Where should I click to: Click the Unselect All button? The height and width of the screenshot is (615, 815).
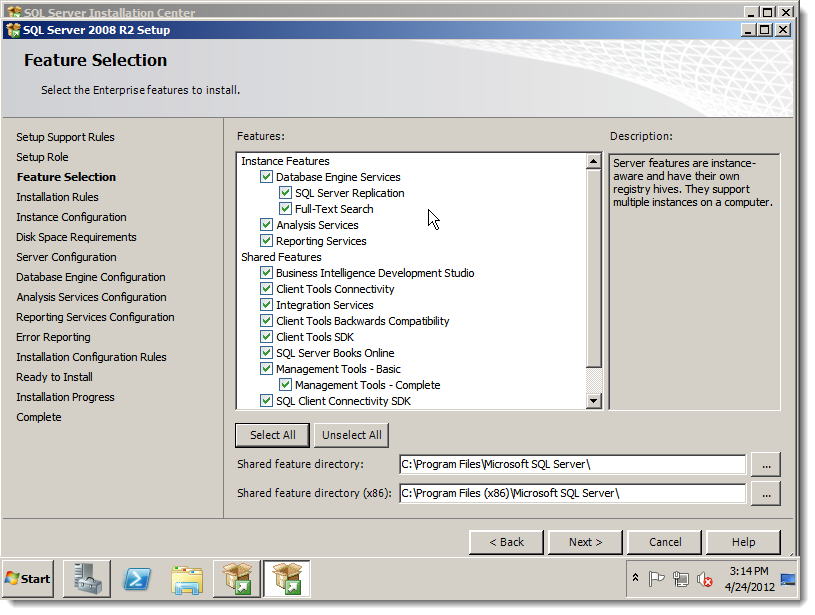point(351,435)
